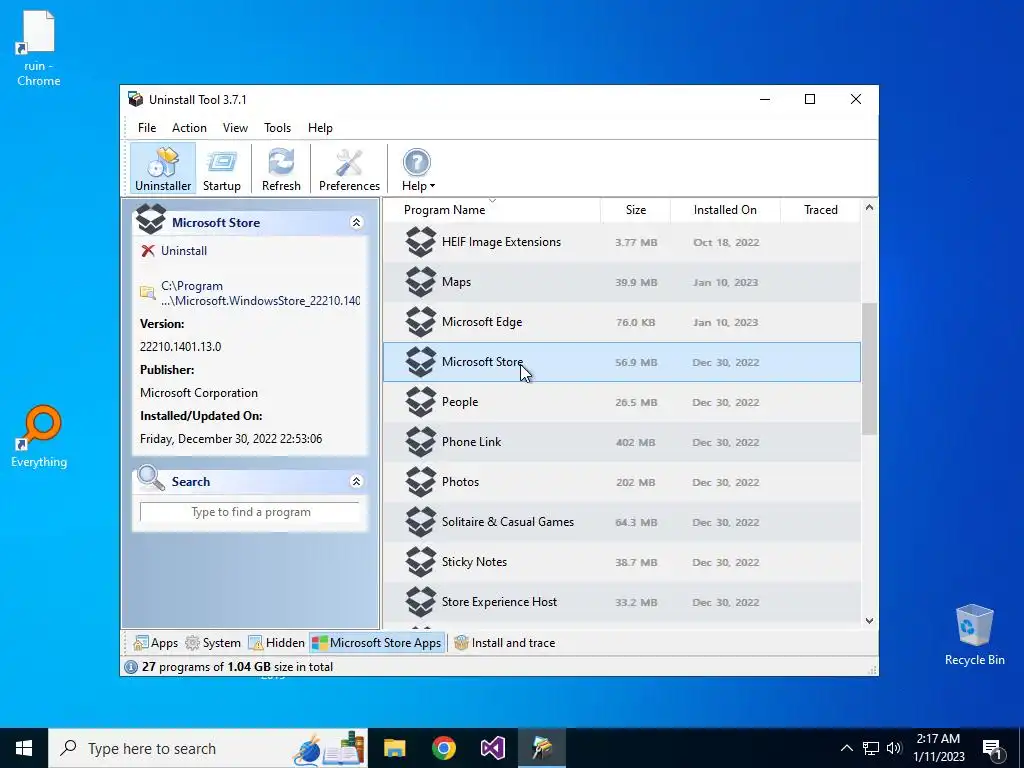Open the Tools menu
Image resolution: width=1024 pixels, height=768 pixels.
(x=278, y=128)
